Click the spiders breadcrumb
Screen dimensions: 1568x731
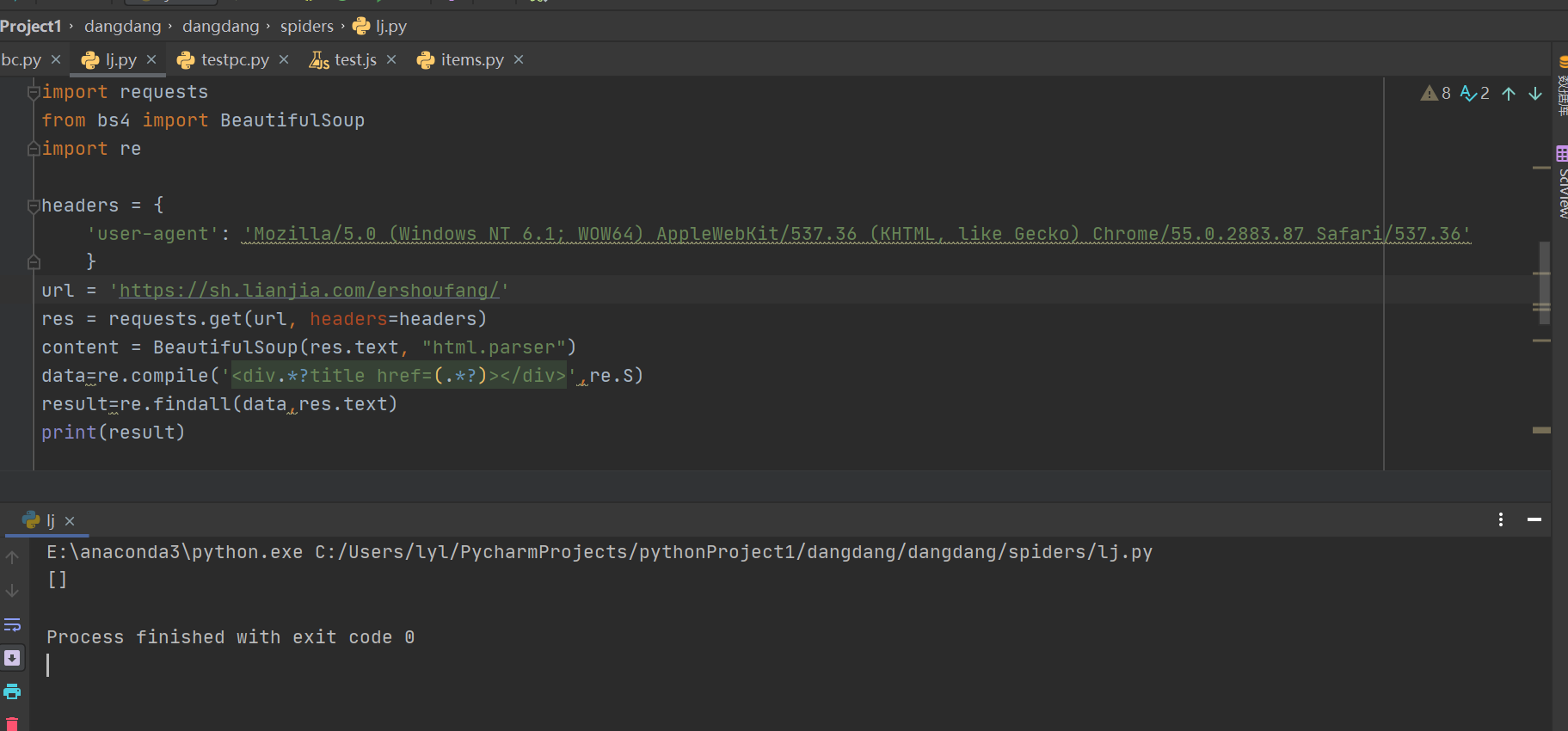(306, 26)
